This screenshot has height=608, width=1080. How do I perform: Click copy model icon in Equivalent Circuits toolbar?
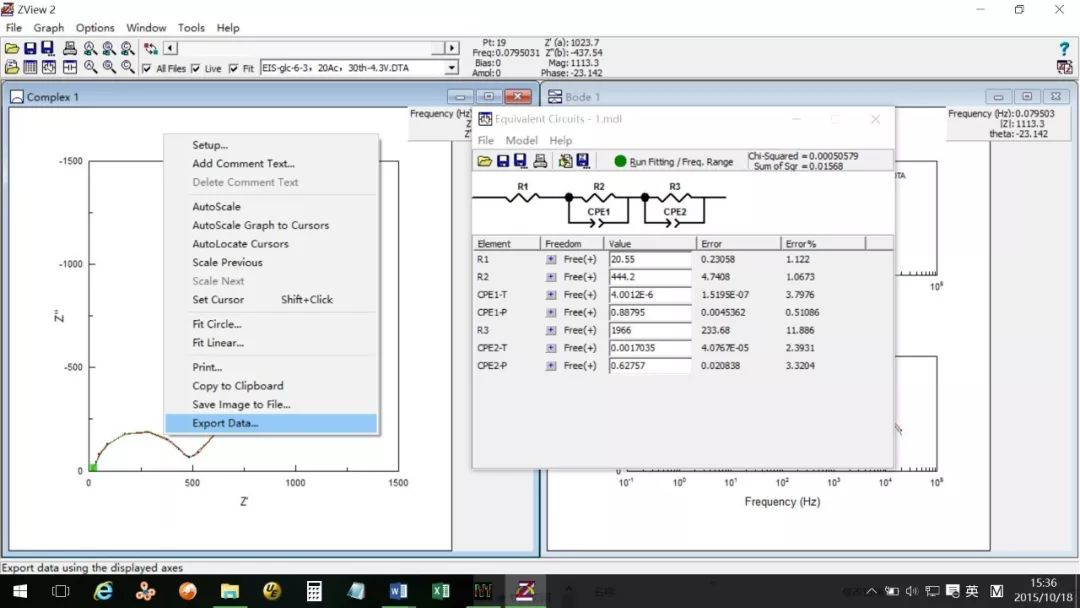565,161
